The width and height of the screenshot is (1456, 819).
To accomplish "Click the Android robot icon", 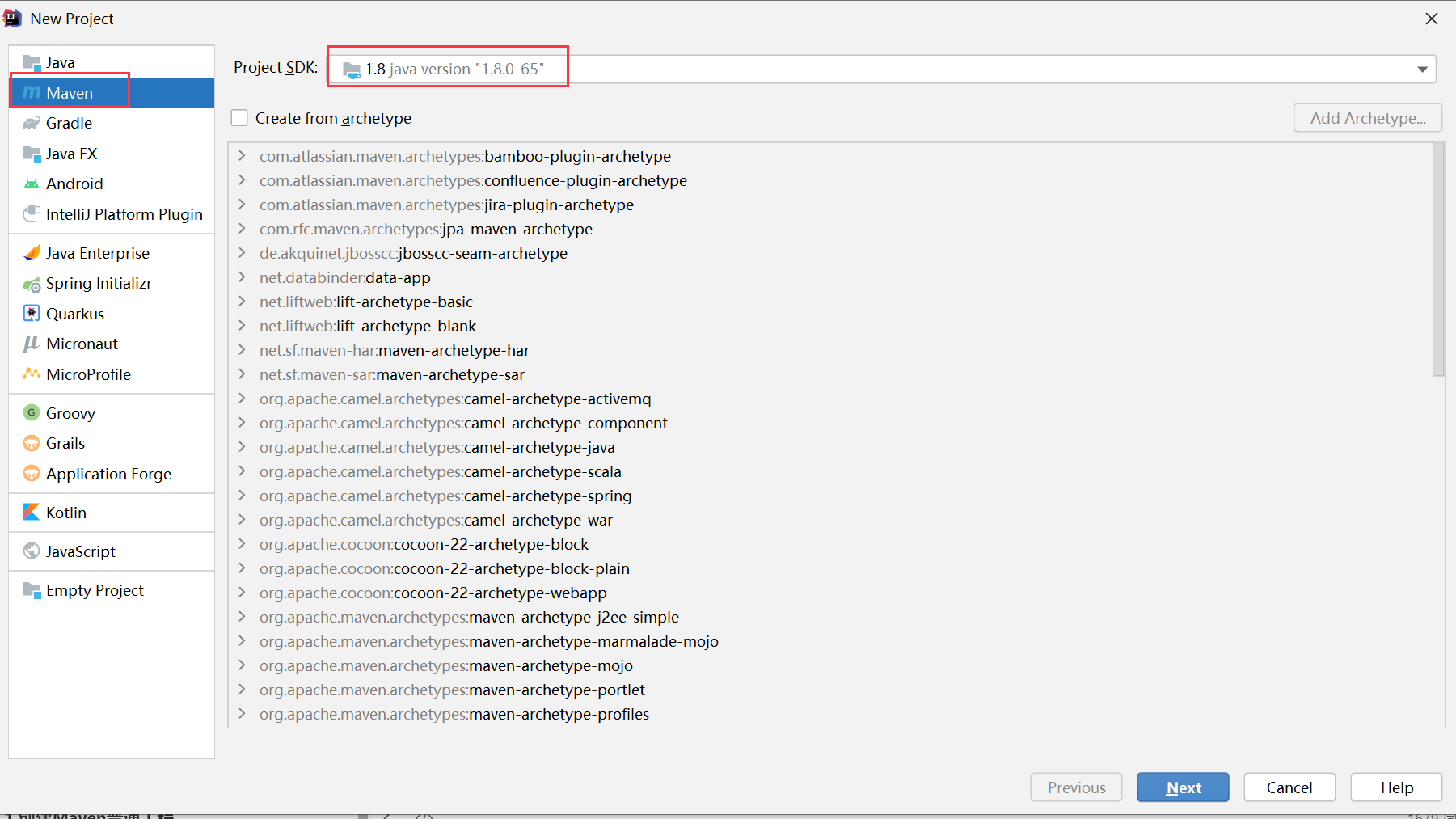I will pos(32,184).
